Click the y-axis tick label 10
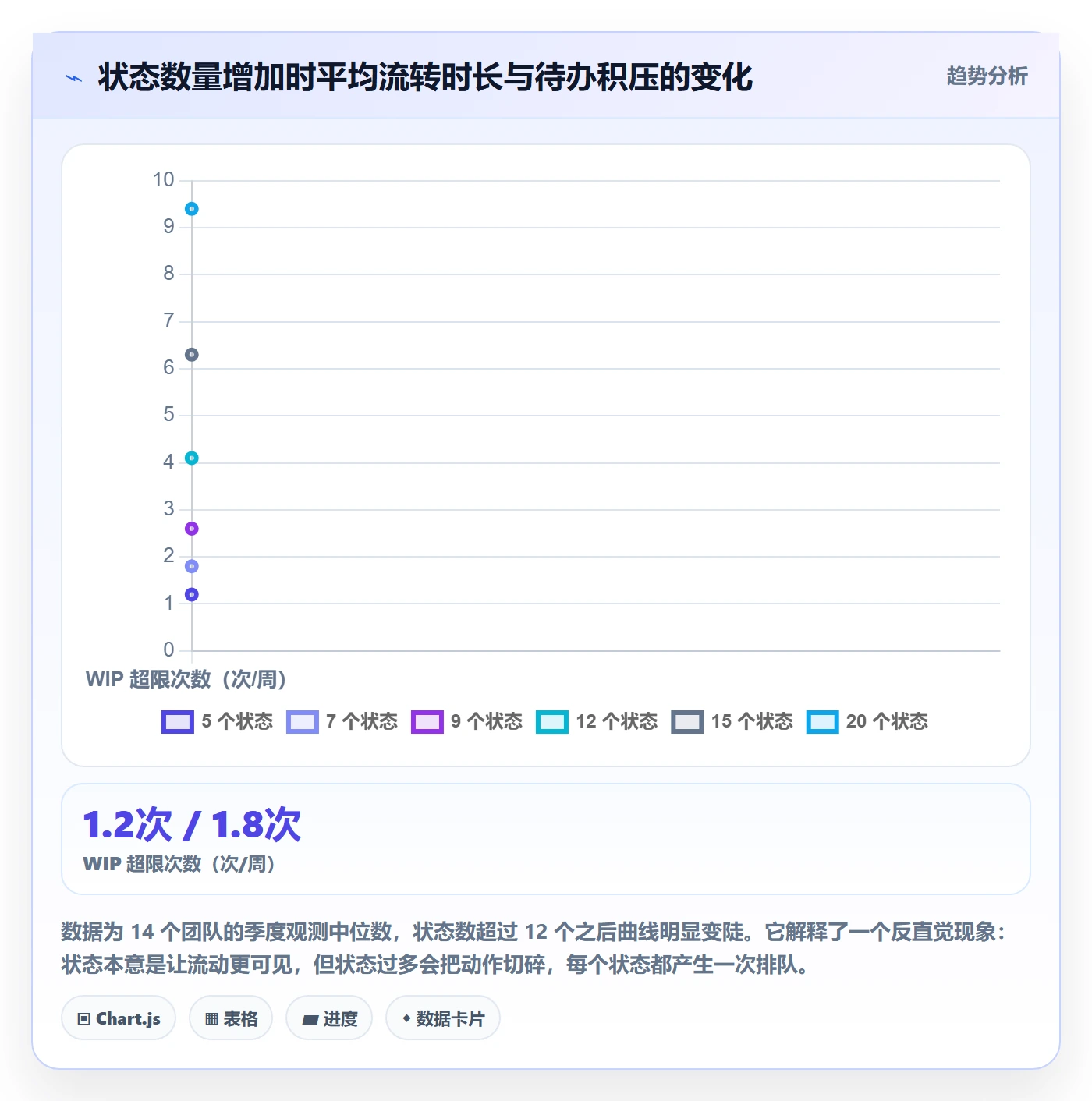This screenshot has height=1101, width=1092. (163, 180)
